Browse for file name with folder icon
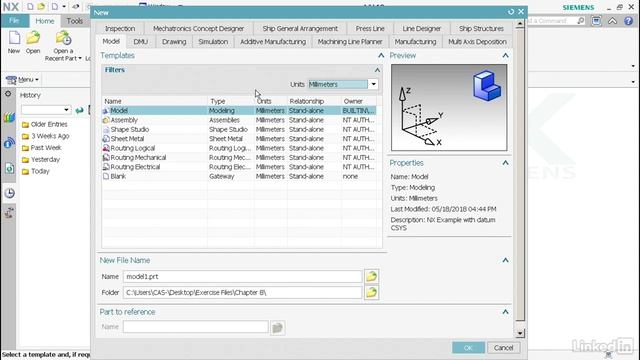640x360 pixels. point(371,276)
